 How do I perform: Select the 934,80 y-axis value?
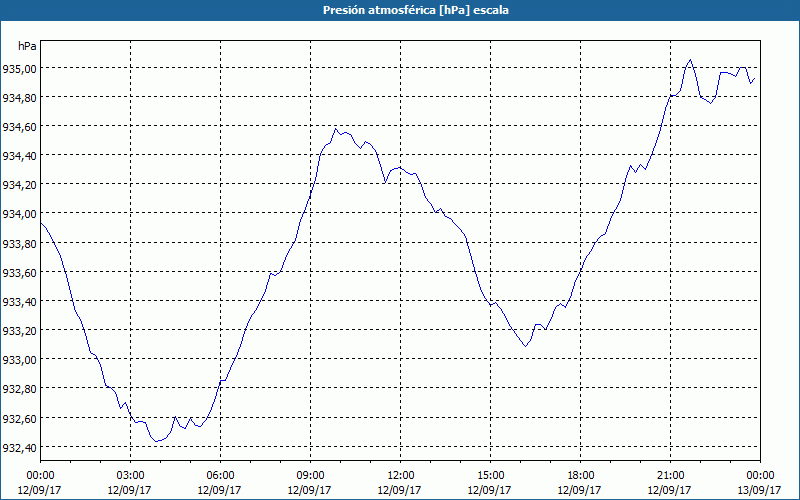coord(19,97)
